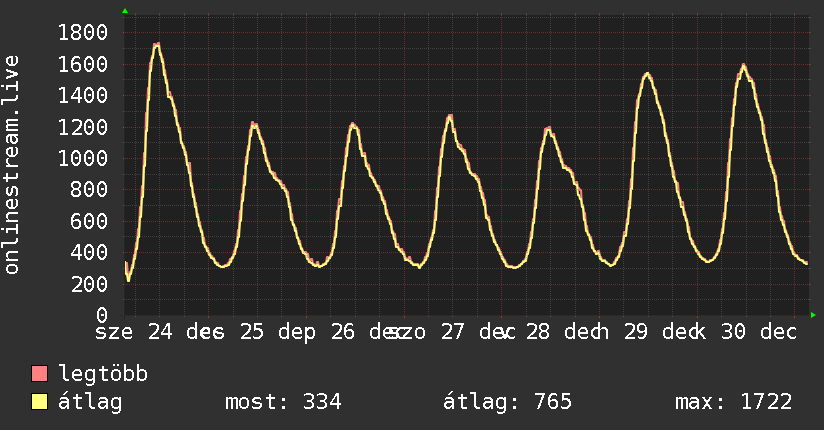Click the 1800 y-axis label
The height and width of the screenshot is (430, 824).
83,33
